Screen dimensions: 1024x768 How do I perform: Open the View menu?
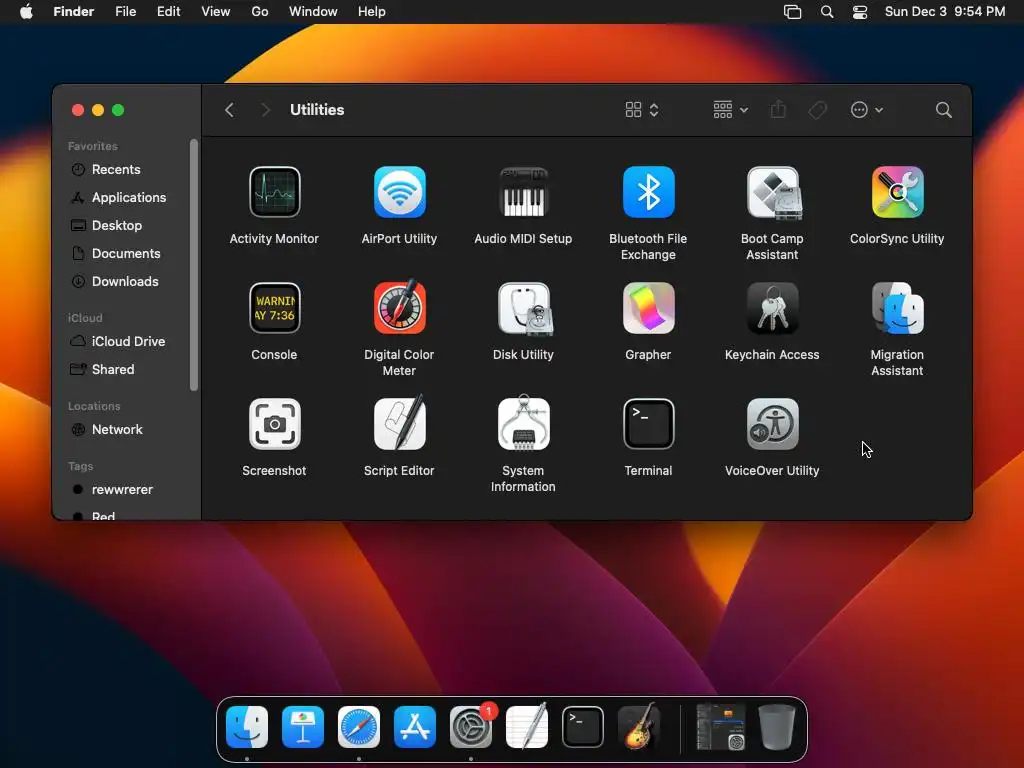[x=216, y=12]
